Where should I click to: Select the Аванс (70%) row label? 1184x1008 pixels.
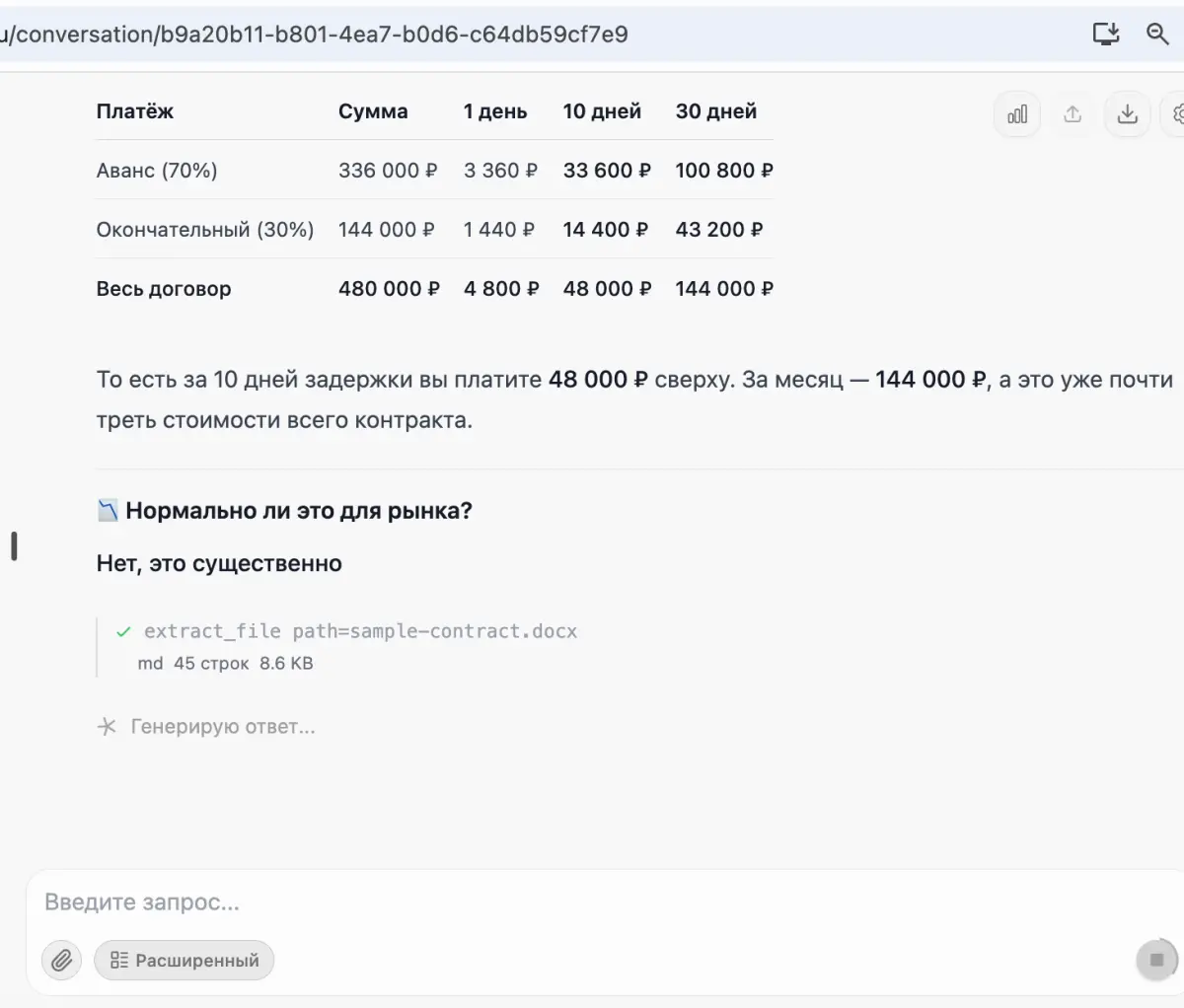pos(157,171)
